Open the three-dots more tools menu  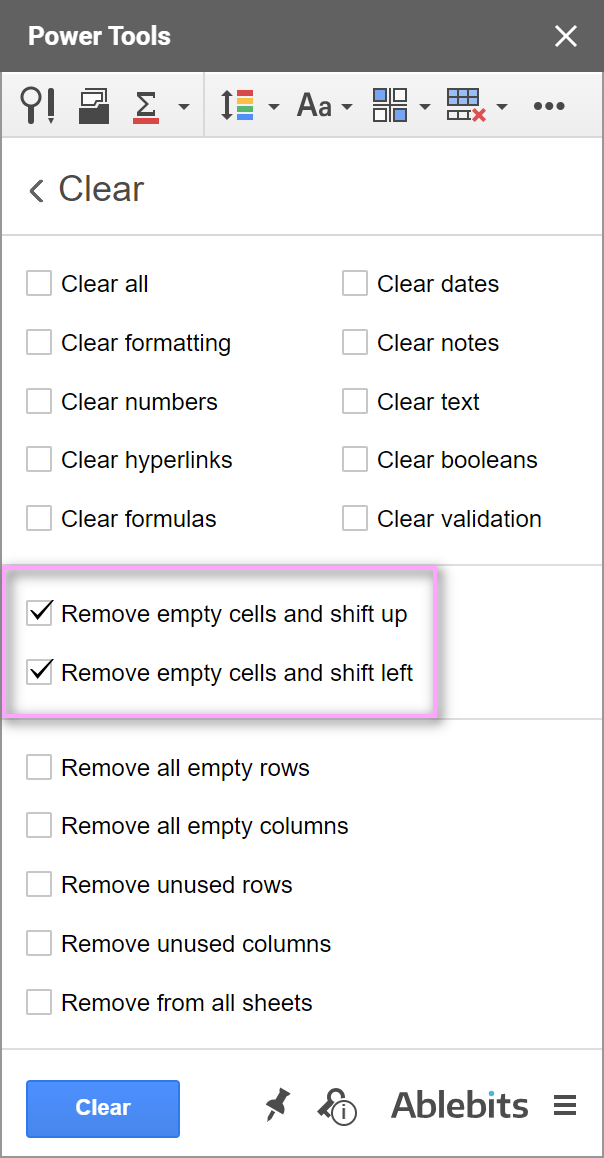[x=549, y=106]
